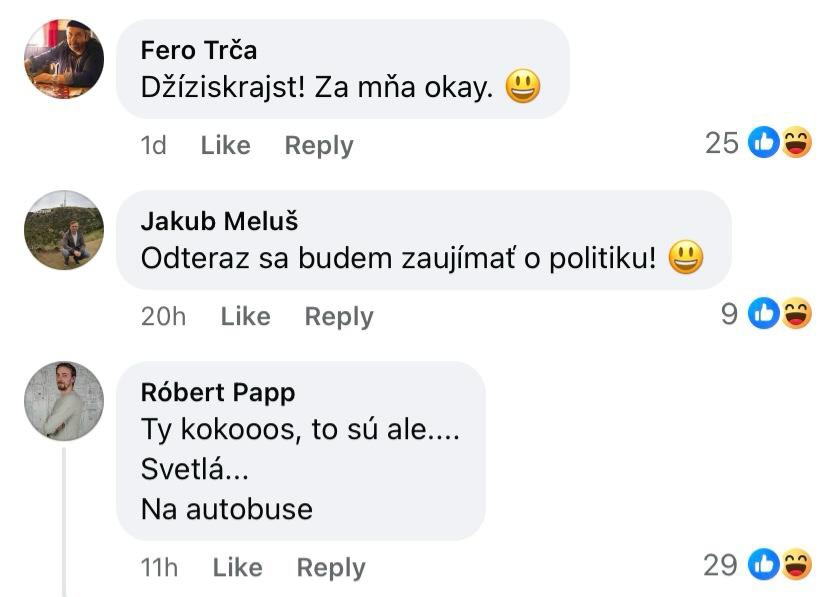Open the reaction icons on Jakub Meluš's comment
The width and height of the screenshot is (828, 597).
pos(780,315)
